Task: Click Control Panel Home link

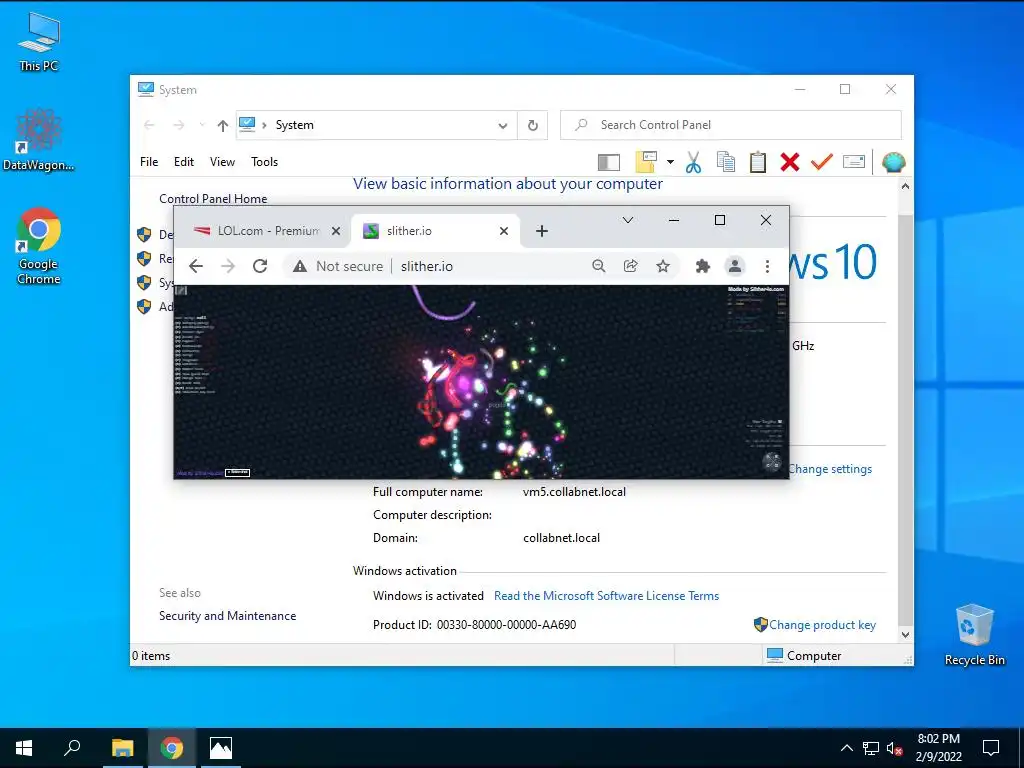Action: tap(213, 199)
